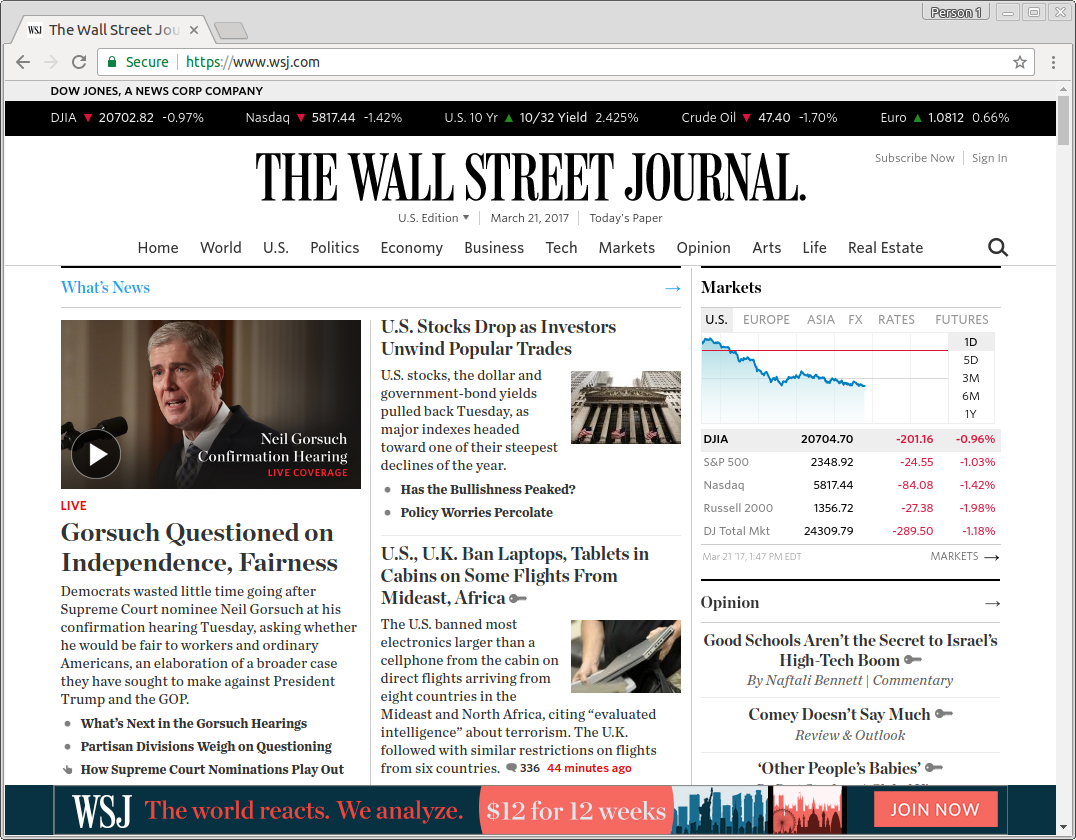
Task: Switch to the Europe markets tab
Action: tap(766, 319)
